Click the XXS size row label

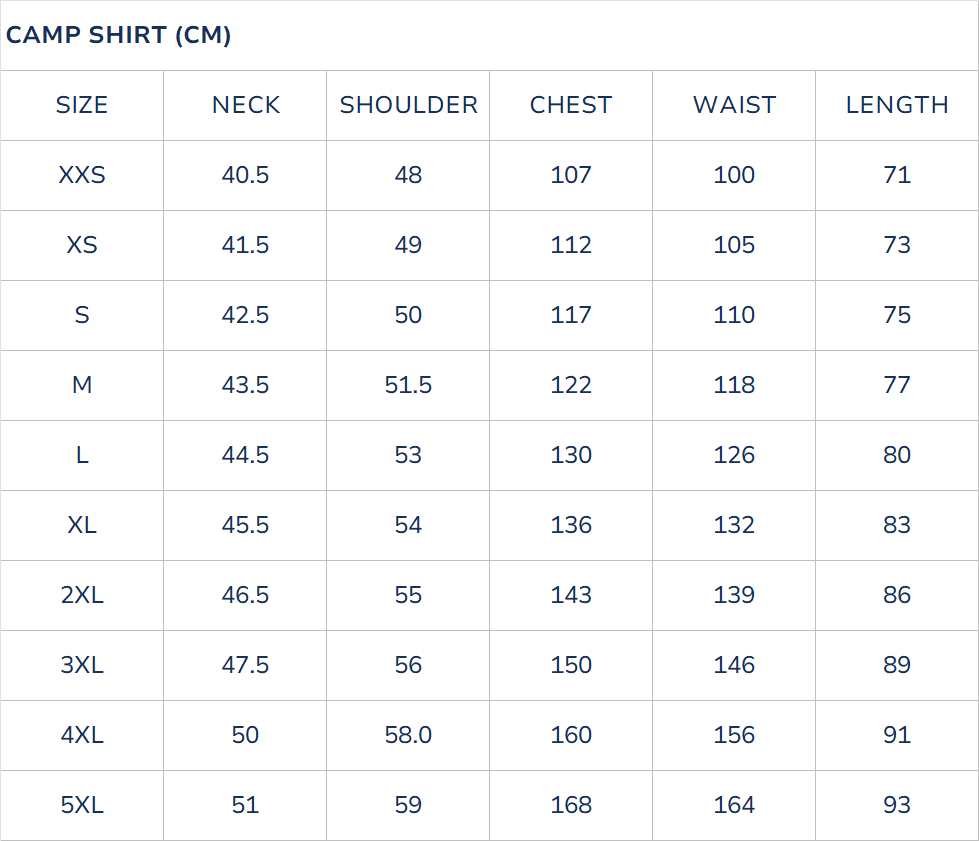click(82, 175)
